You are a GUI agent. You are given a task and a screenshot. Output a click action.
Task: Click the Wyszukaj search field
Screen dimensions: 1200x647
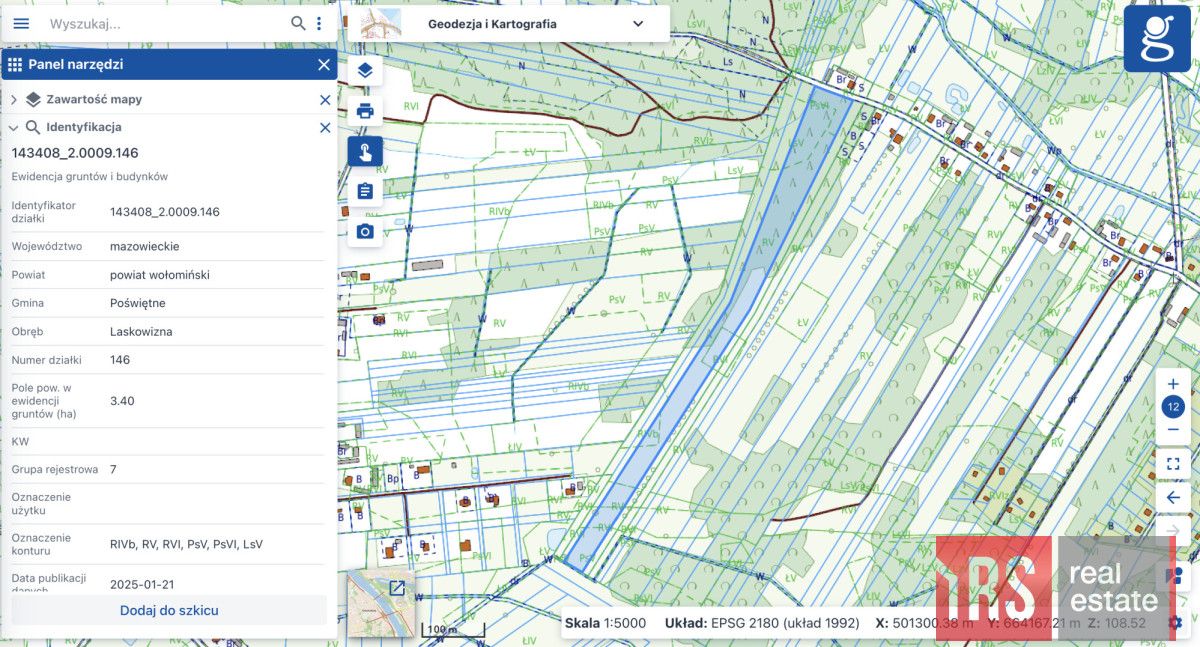[x=165, y=23]
